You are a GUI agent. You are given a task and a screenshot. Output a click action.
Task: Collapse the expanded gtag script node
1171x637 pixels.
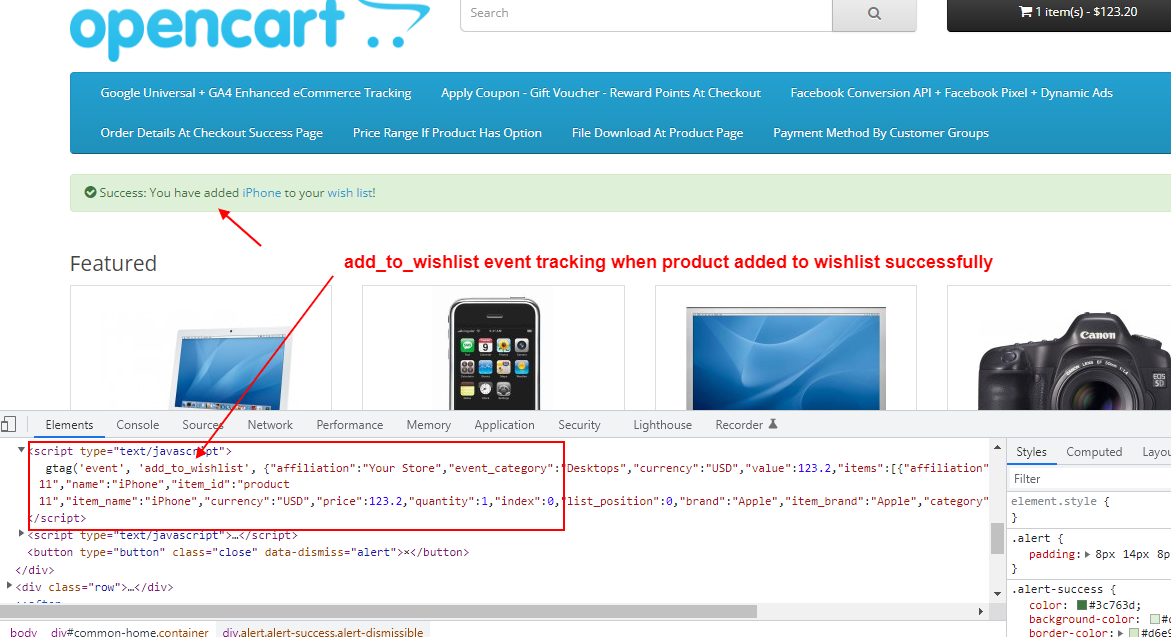[x=21, y=450]
